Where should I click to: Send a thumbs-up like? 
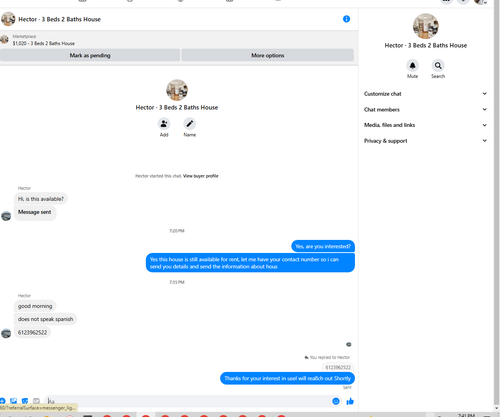(350, 401)
